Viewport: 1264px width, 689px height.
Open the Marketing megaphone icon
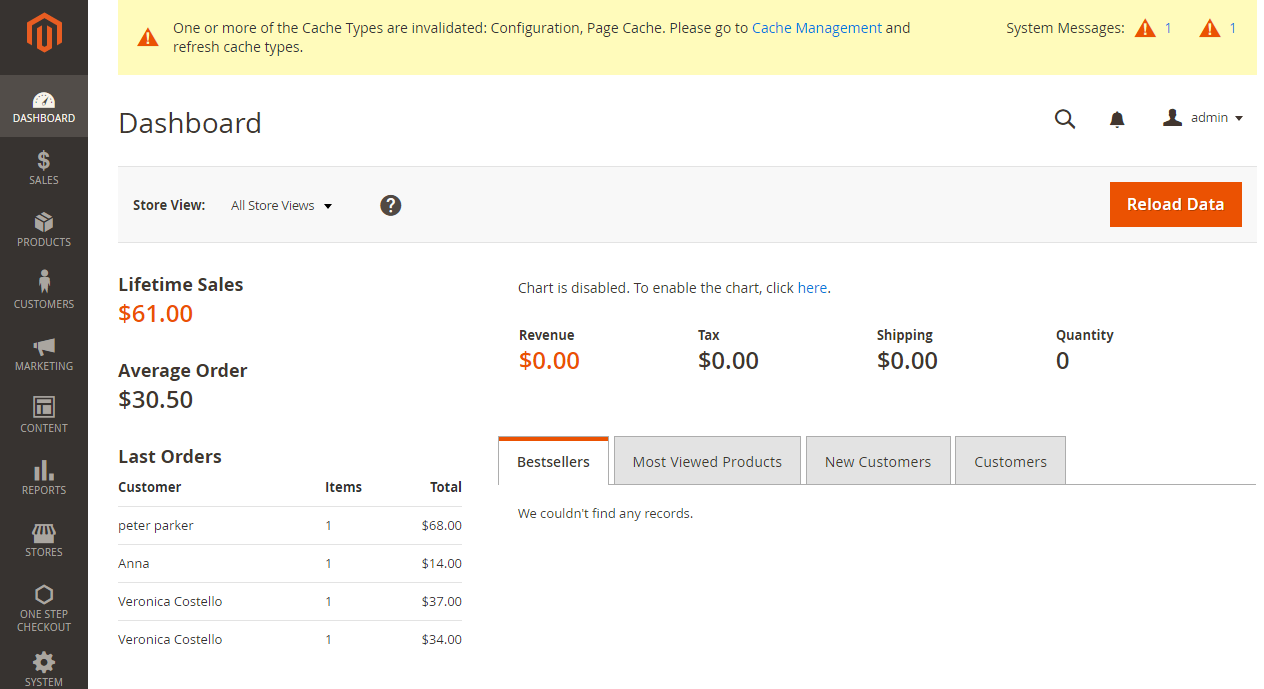pos(44,346)
